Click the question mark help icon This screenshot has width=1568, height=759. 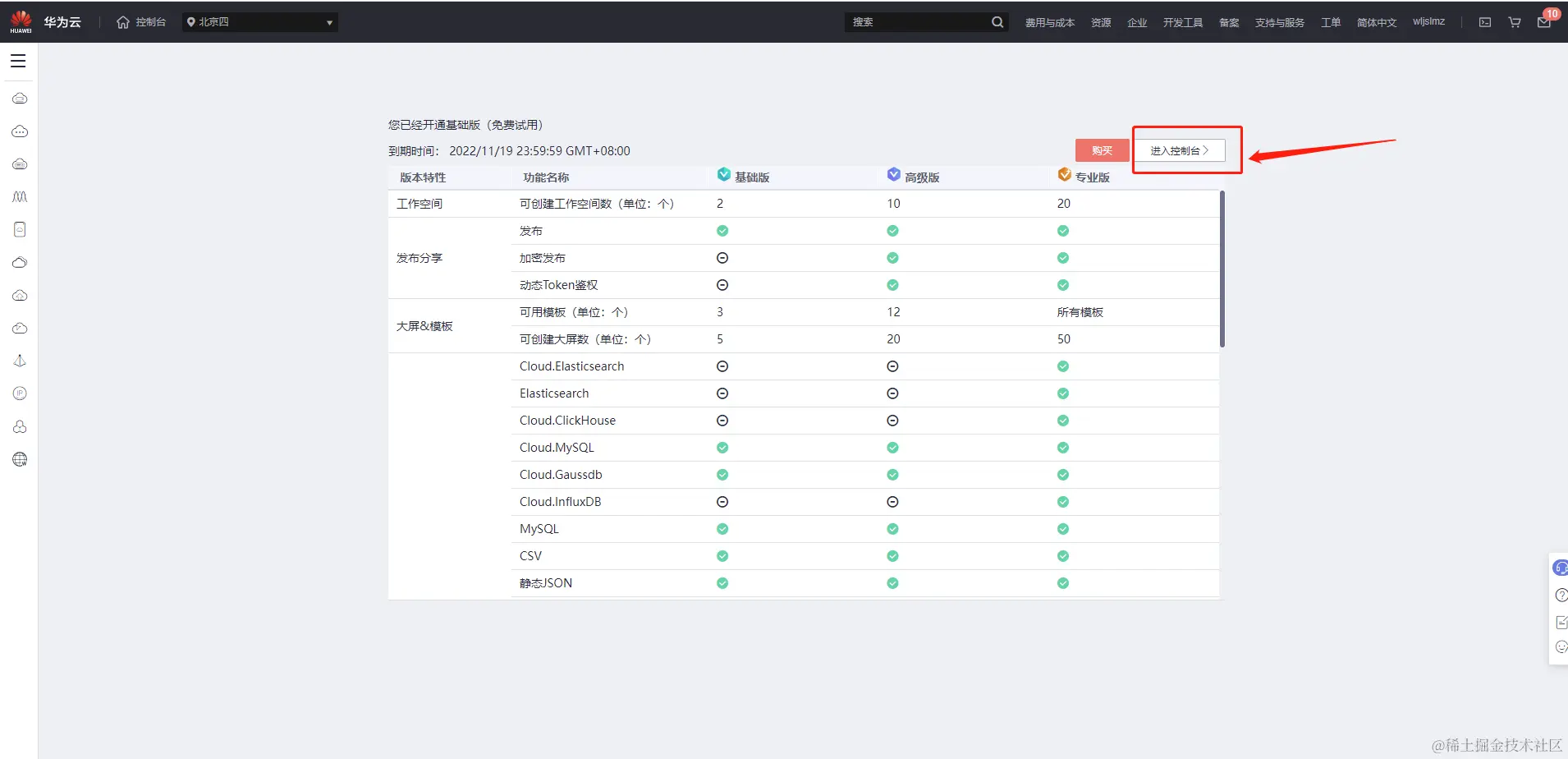pos(1561,595)
